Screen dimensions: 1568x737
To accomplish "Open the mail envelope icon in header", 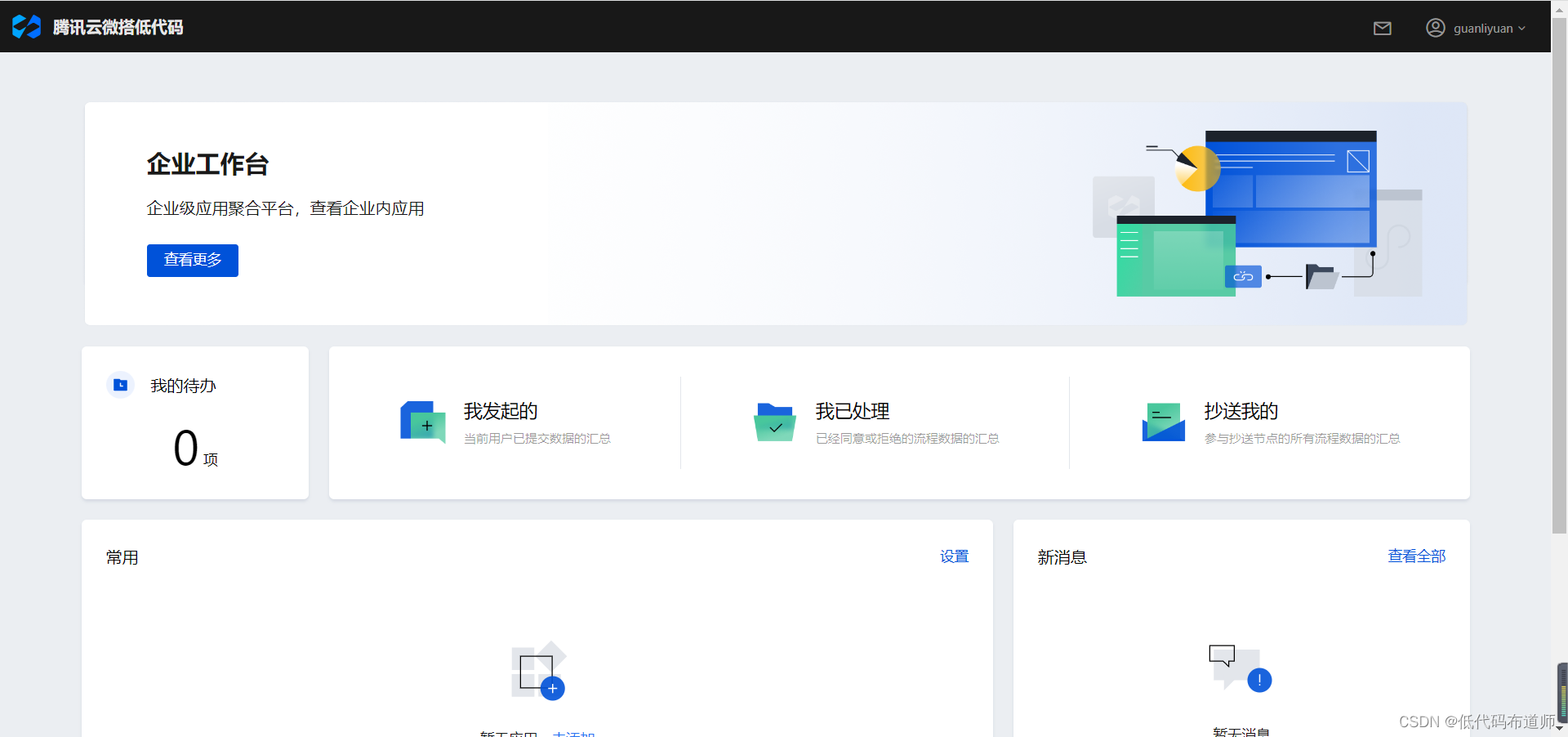I will tap(1382, 29).
